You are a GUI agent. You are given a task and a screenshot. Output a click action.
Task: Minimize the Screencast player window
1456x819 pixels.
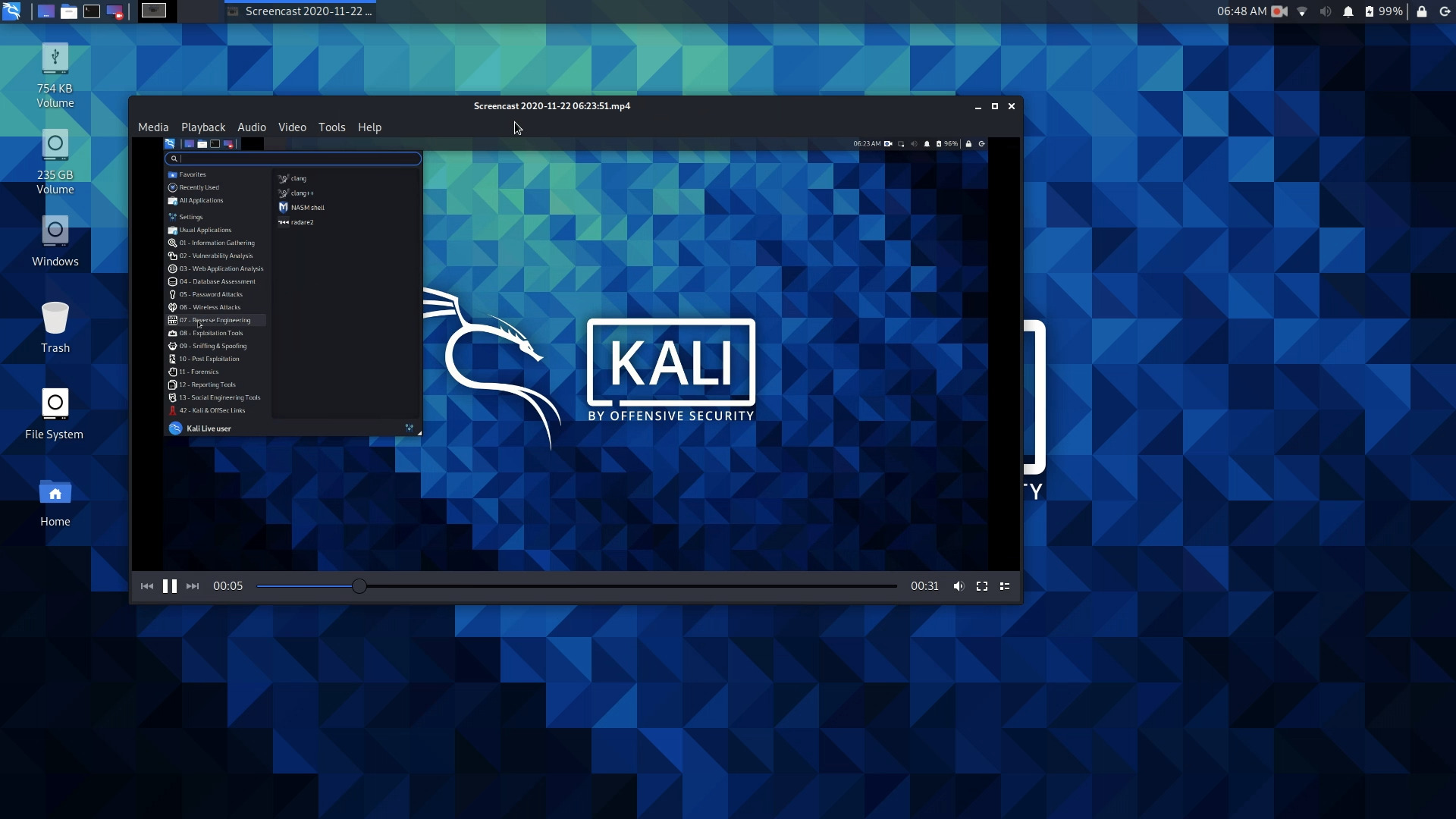978,107
